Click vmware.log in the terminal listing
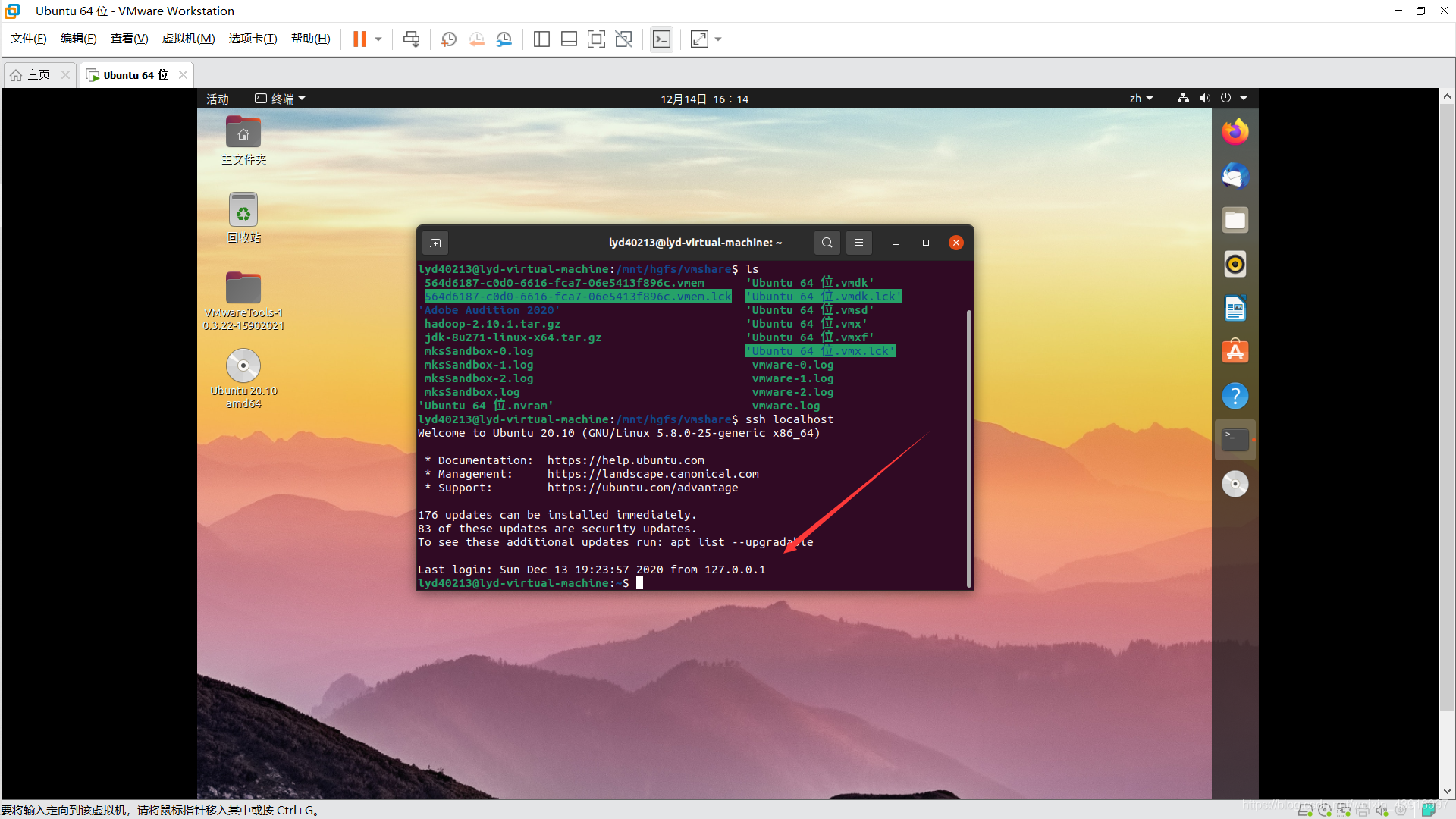Screen dimensions: 1456x819 click(786, 406)
